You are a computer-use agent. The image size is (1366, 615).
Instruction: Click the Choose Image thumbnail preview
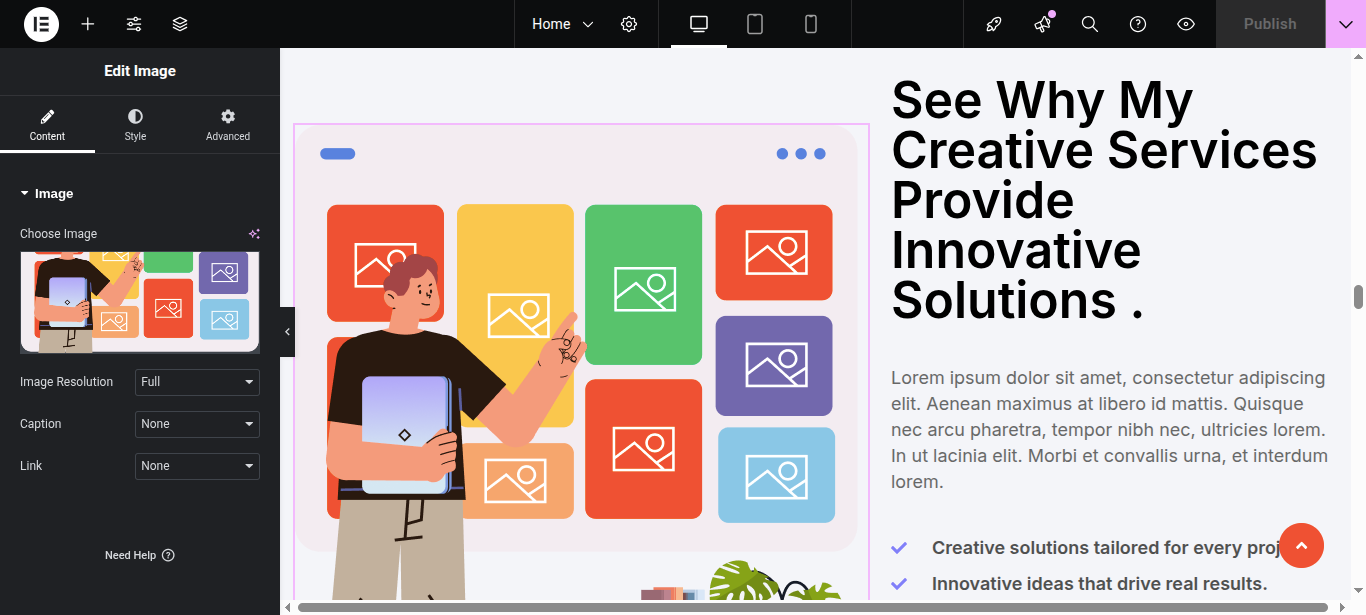tap(140, 302)
